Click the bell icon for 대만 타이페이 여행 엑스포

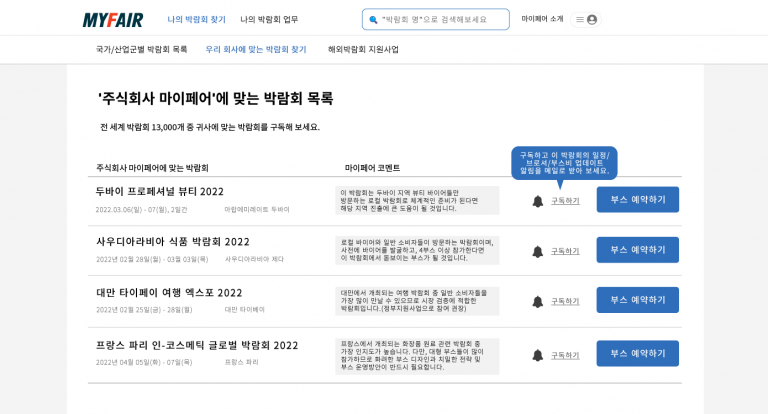tap(538, 301)
